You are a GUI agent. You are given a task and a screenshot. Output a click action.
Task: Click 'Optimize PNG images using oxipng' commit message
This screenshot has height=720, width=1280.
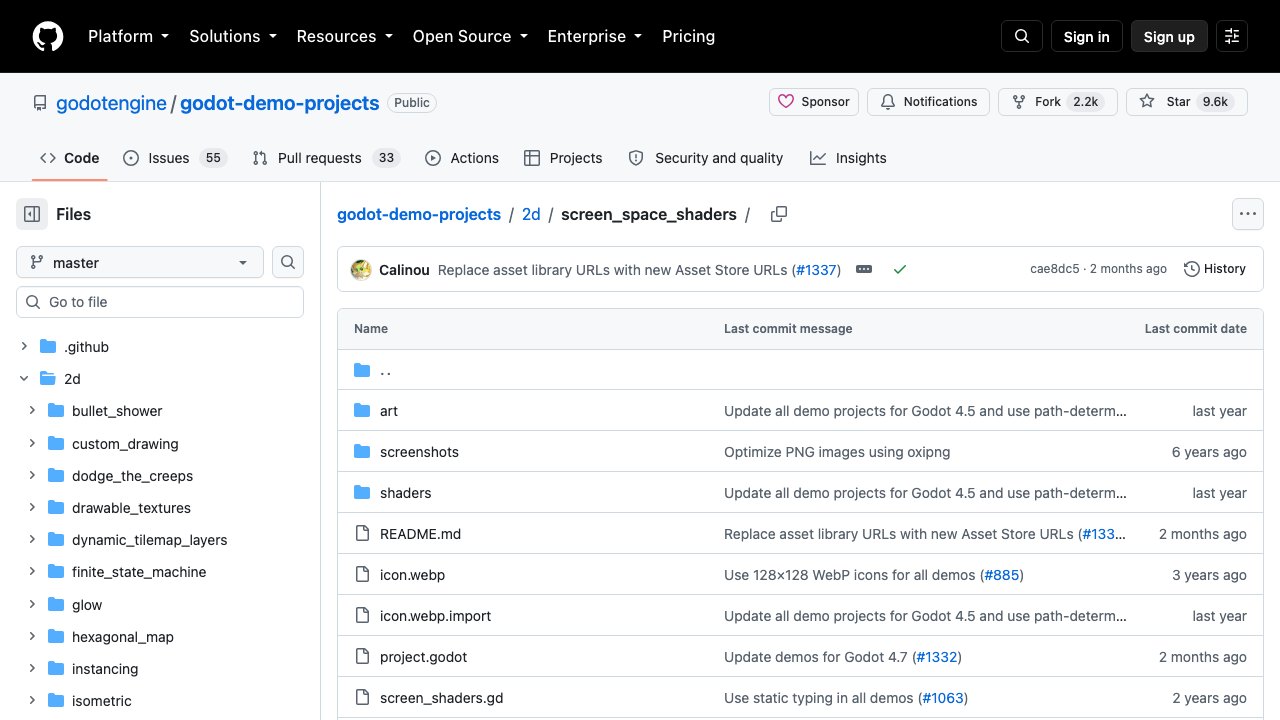tap(837, 452)
